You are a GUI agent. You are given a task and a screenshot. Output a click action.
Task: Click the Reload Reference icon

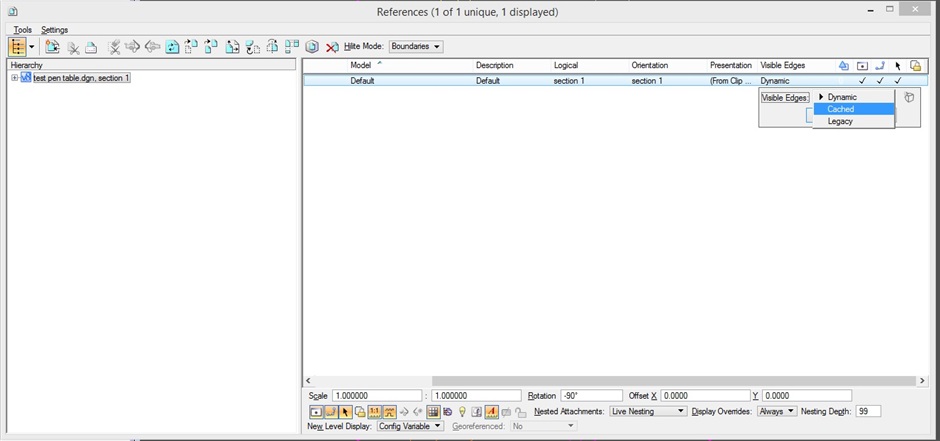[172, 47]
